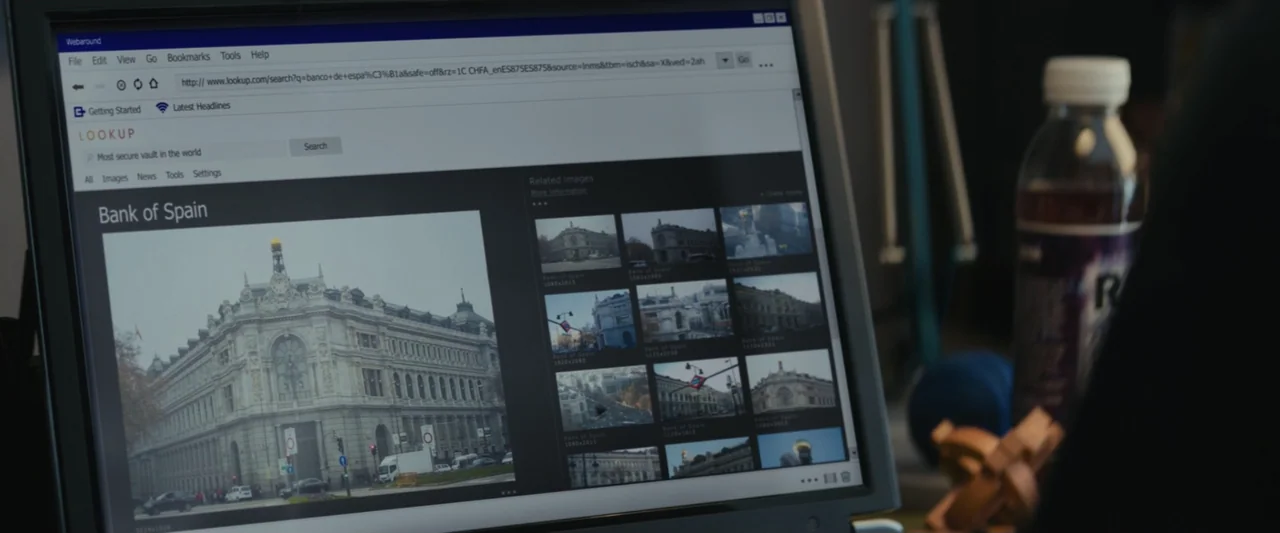The image size is (1280, 533).
Task: Click the Bank of Spain heading
Action: [x=153, y=212]
